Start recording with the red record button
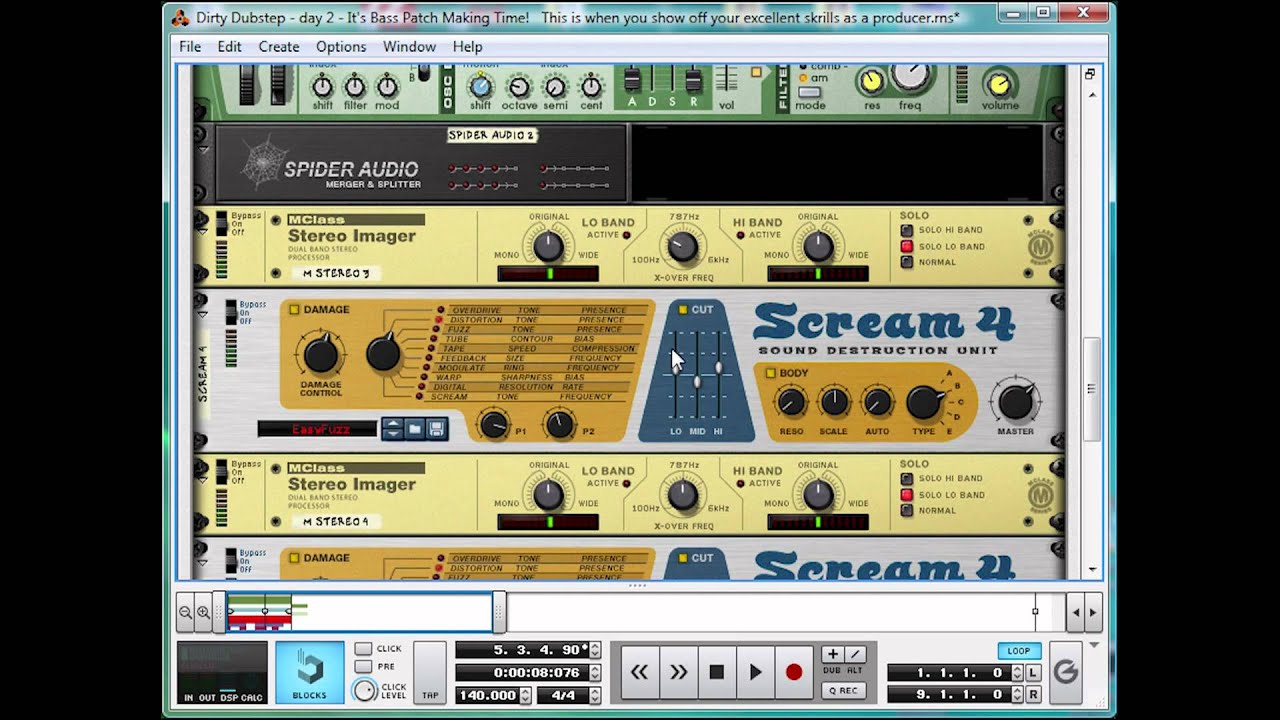The width and height of the screenshot is (1280, 720). click(x=794, y=672)
